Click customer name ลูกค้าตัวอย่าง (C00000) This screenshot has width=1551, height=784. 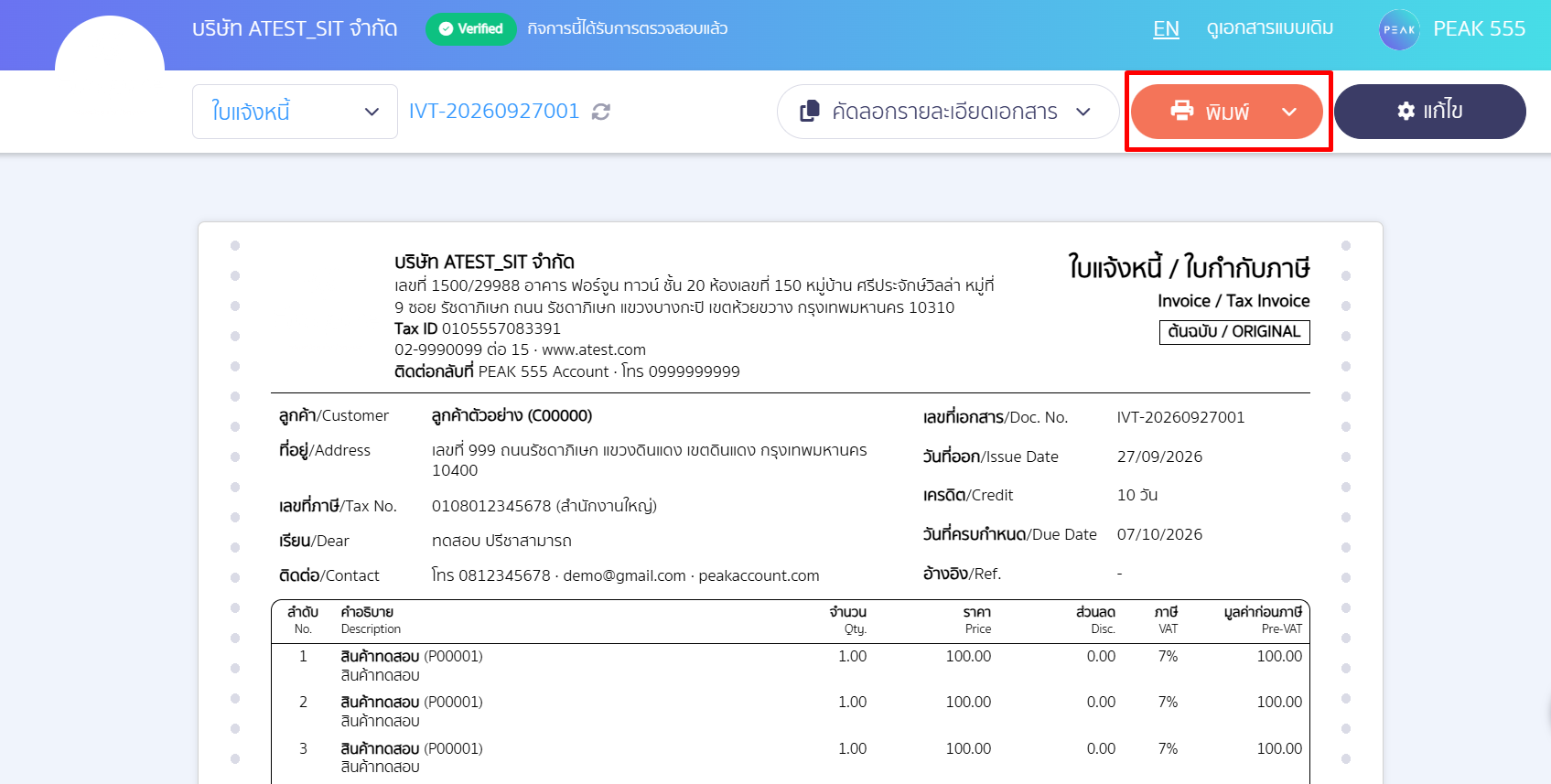(x=512, y=416)
